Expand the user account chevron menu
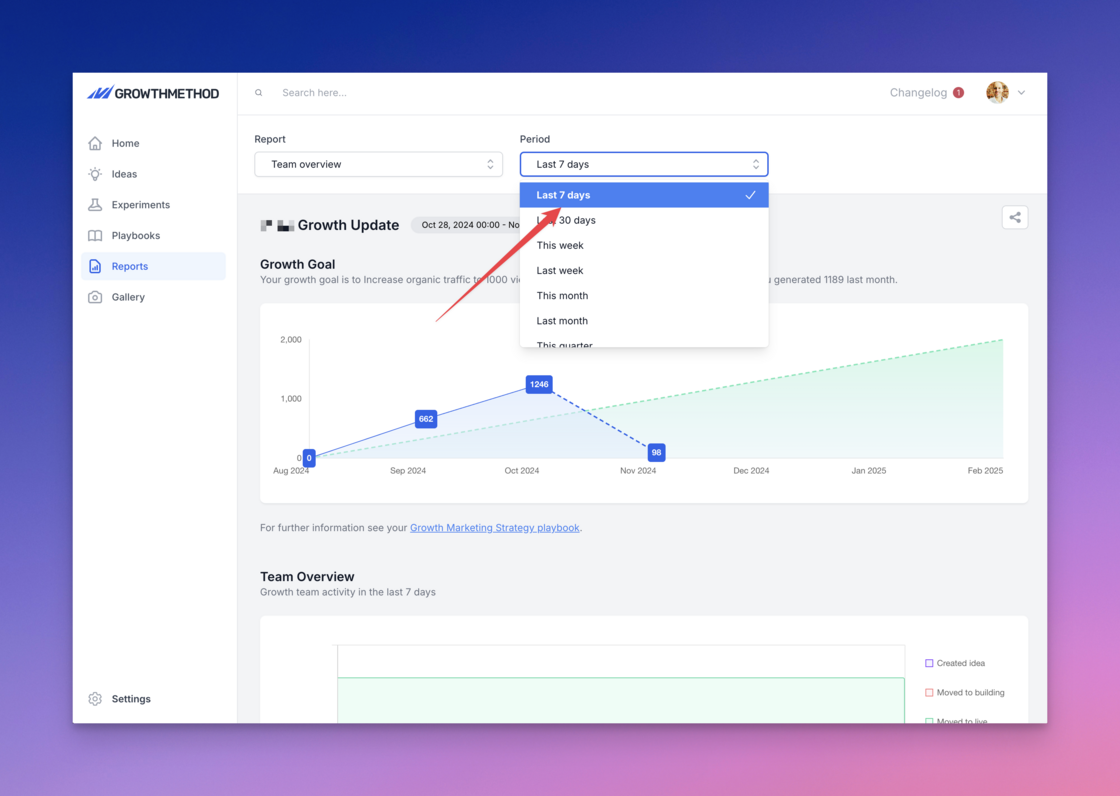Viewport: 1120px width, 796px height. [1021, 92]
